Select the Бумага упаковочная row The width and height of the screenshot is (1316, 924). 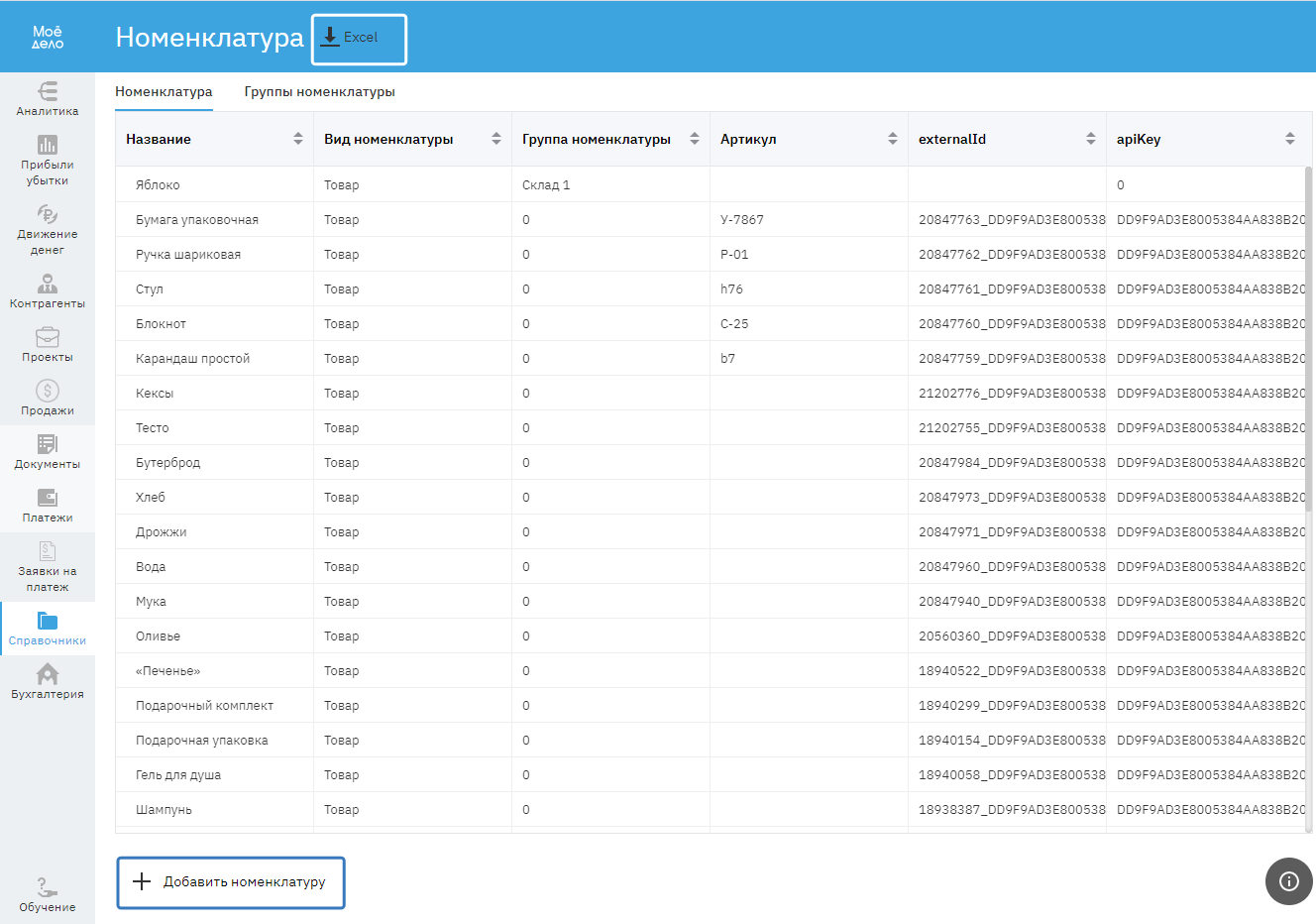tap(197, 220)
